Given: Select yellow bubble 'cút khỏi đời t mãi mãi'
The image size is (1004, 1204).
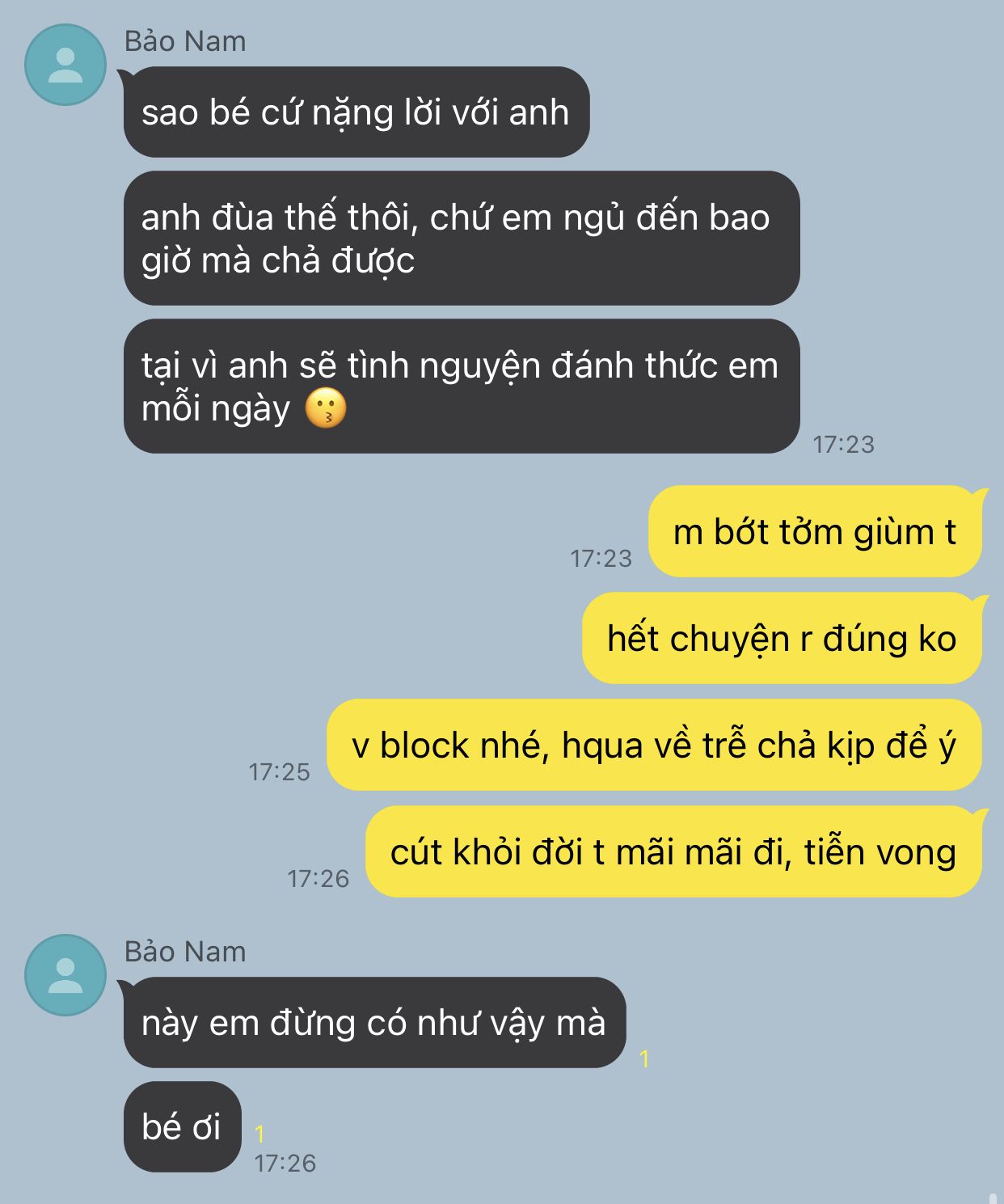Looking at the screenshot, I should pos(673,851).
